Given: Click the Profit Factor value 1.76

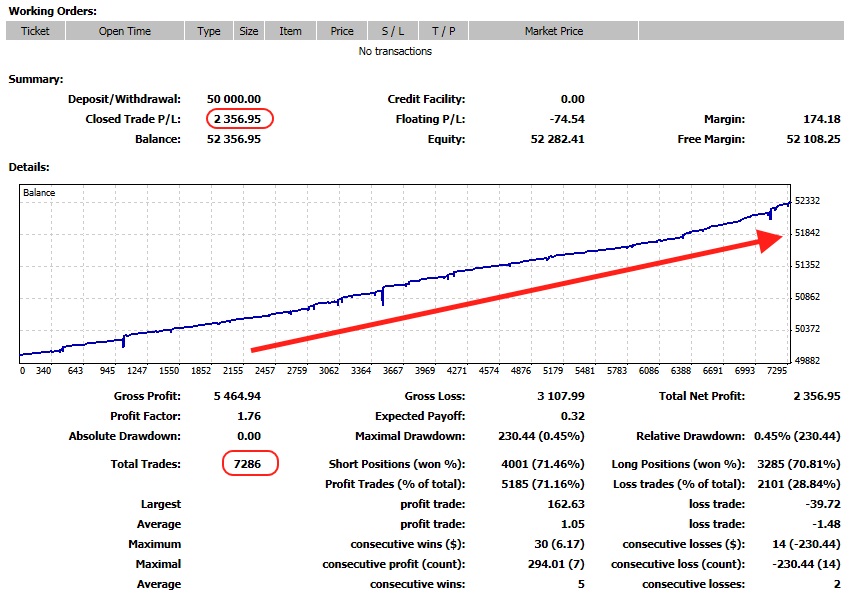Looking at the screenshot, I should (x=250, y=417).
